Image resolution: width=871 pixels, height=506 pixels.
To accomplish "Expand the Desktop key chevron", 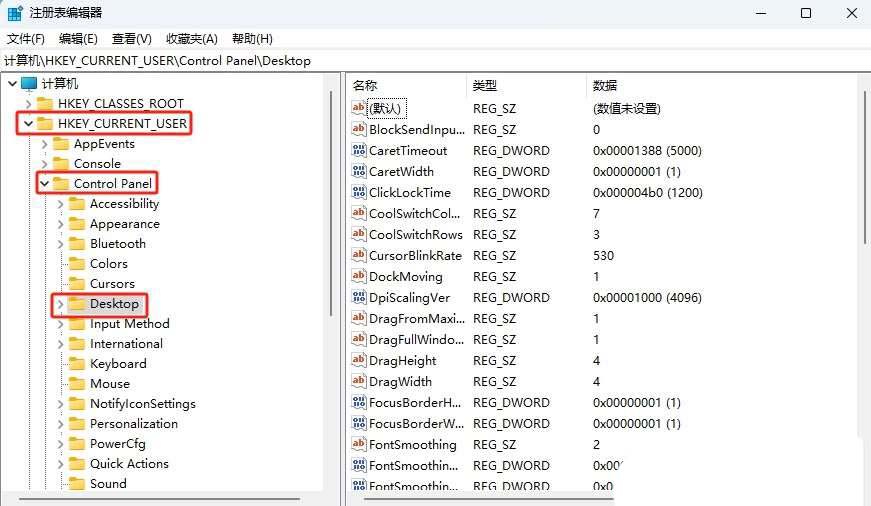I will tap(61, 304).
